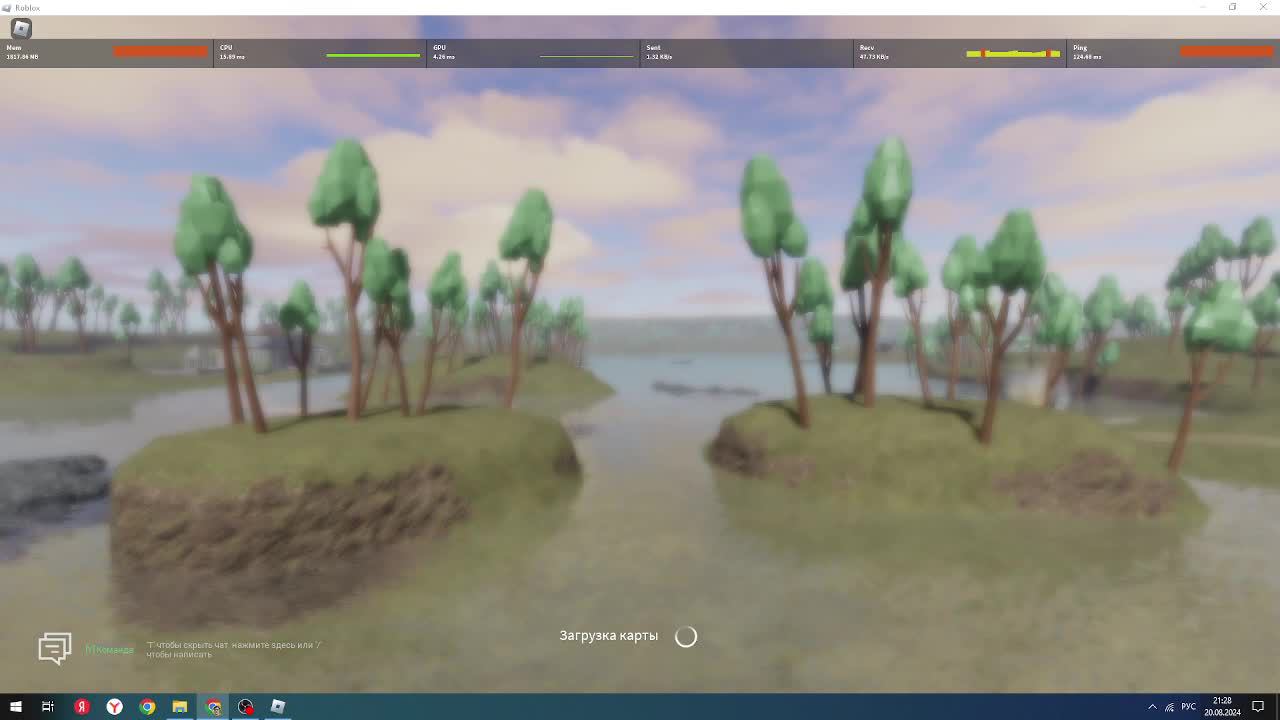The width and height of the screenshot is (1280, 720).
Task: Open the Windows Start menu
Action: 15,707
